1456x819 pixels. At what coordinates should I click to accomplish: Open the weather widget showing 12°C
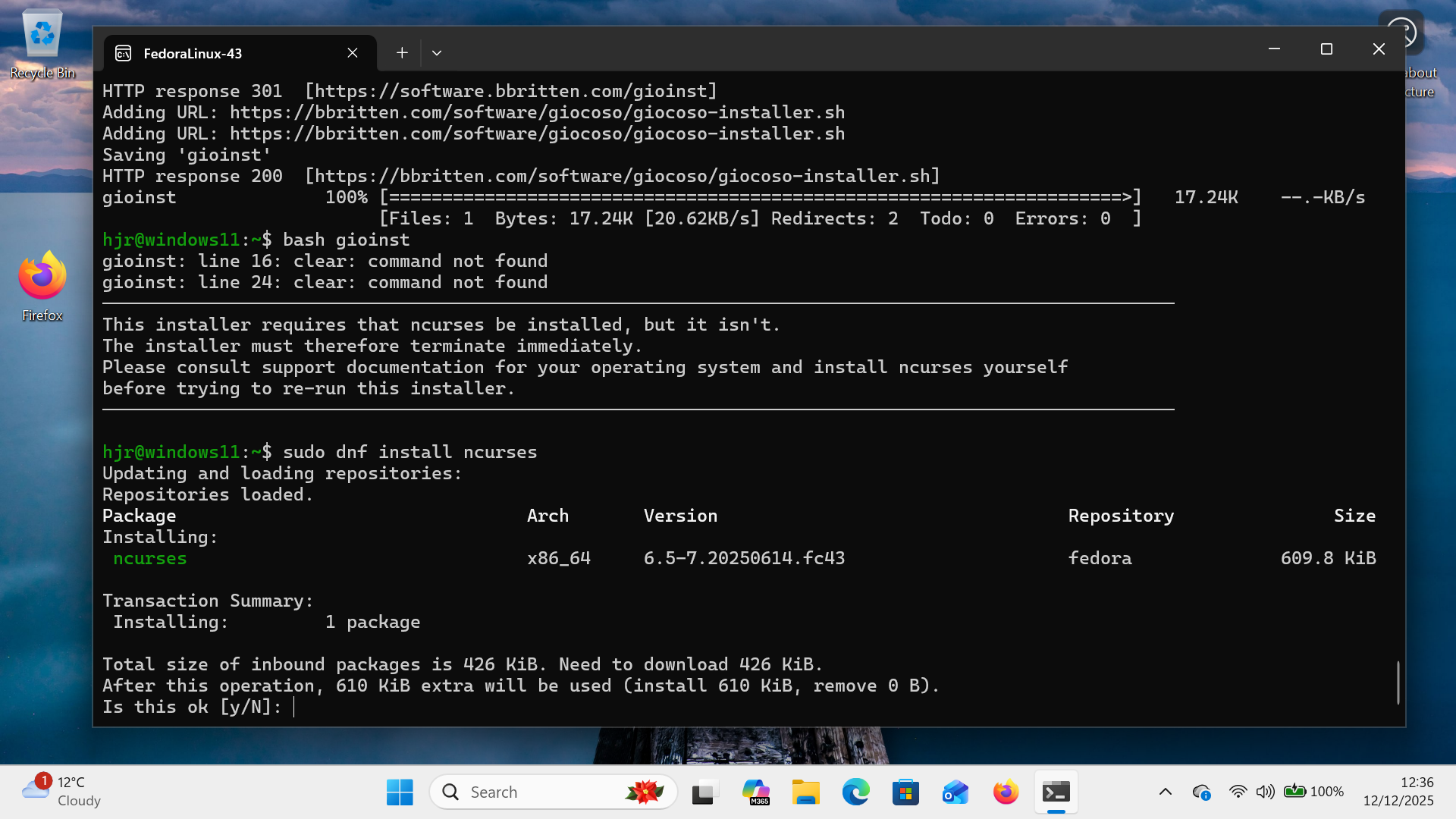pyautogui.click(x=62, y=792)
